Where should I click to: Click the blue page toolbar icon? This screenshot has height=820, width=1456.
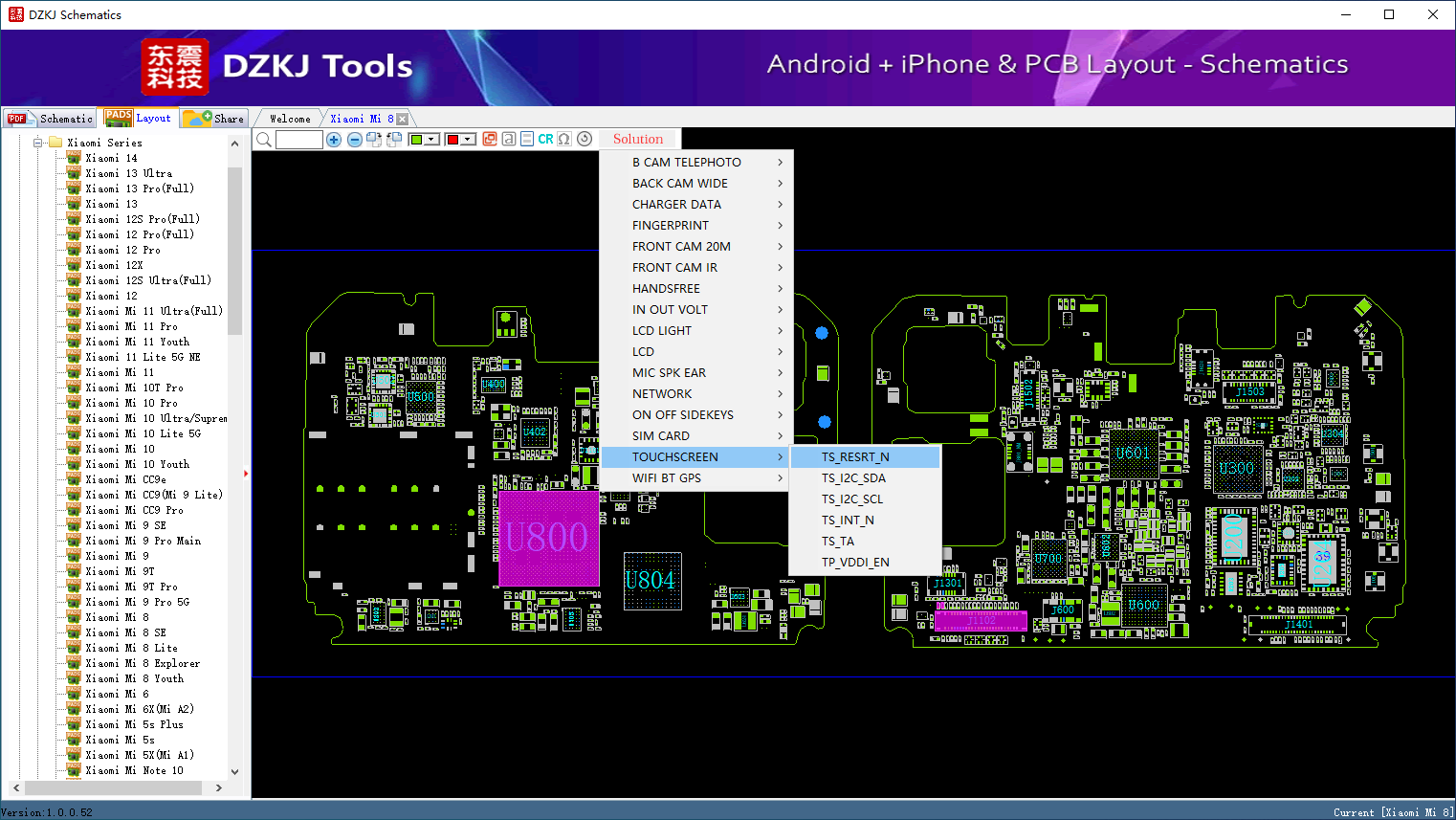tap(527, 139)
